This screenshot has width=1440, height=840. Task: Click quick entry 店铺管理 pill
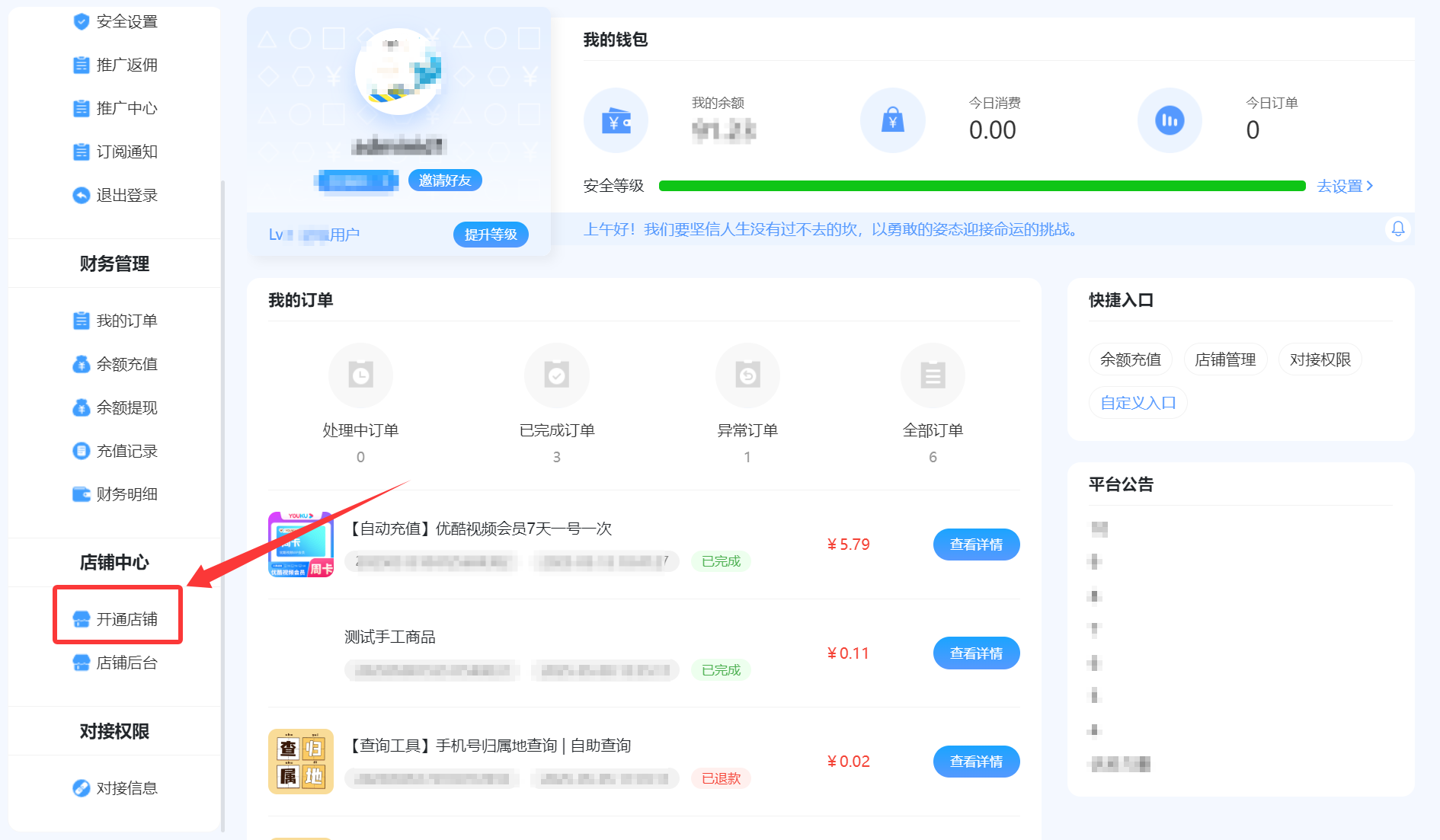1225,359
